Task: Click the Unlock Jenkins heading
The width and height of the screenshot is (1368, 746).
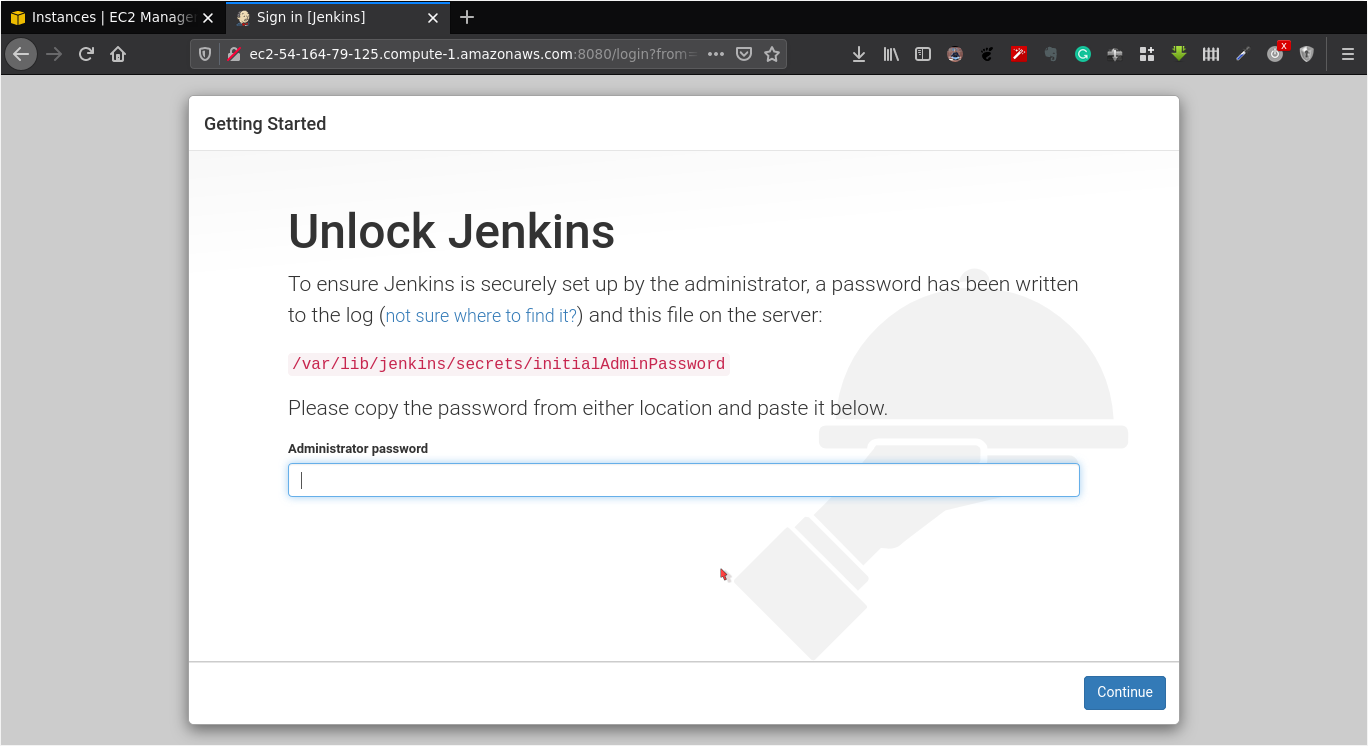Action: (451, 232)
